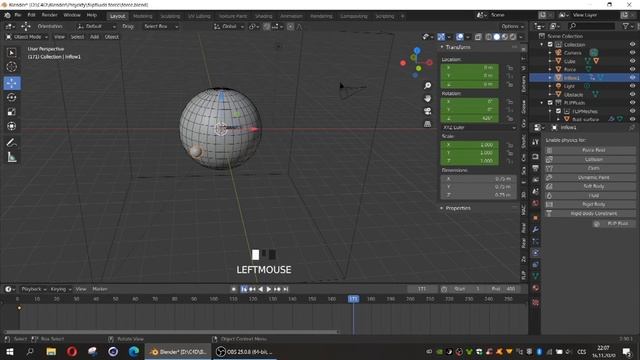
Task: Click the Z axis on navigation gizmo
Action: coord(417,51)
